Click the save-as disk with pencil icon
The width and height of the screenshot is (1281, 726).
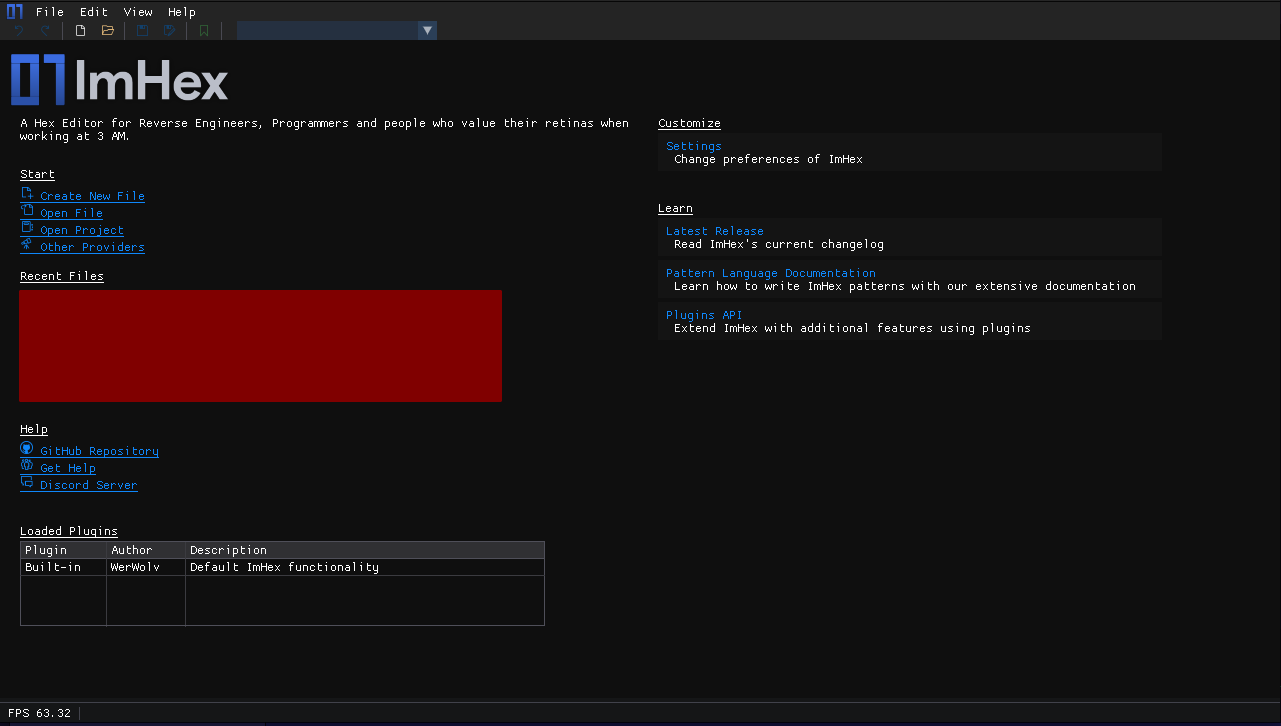[170, 31]
